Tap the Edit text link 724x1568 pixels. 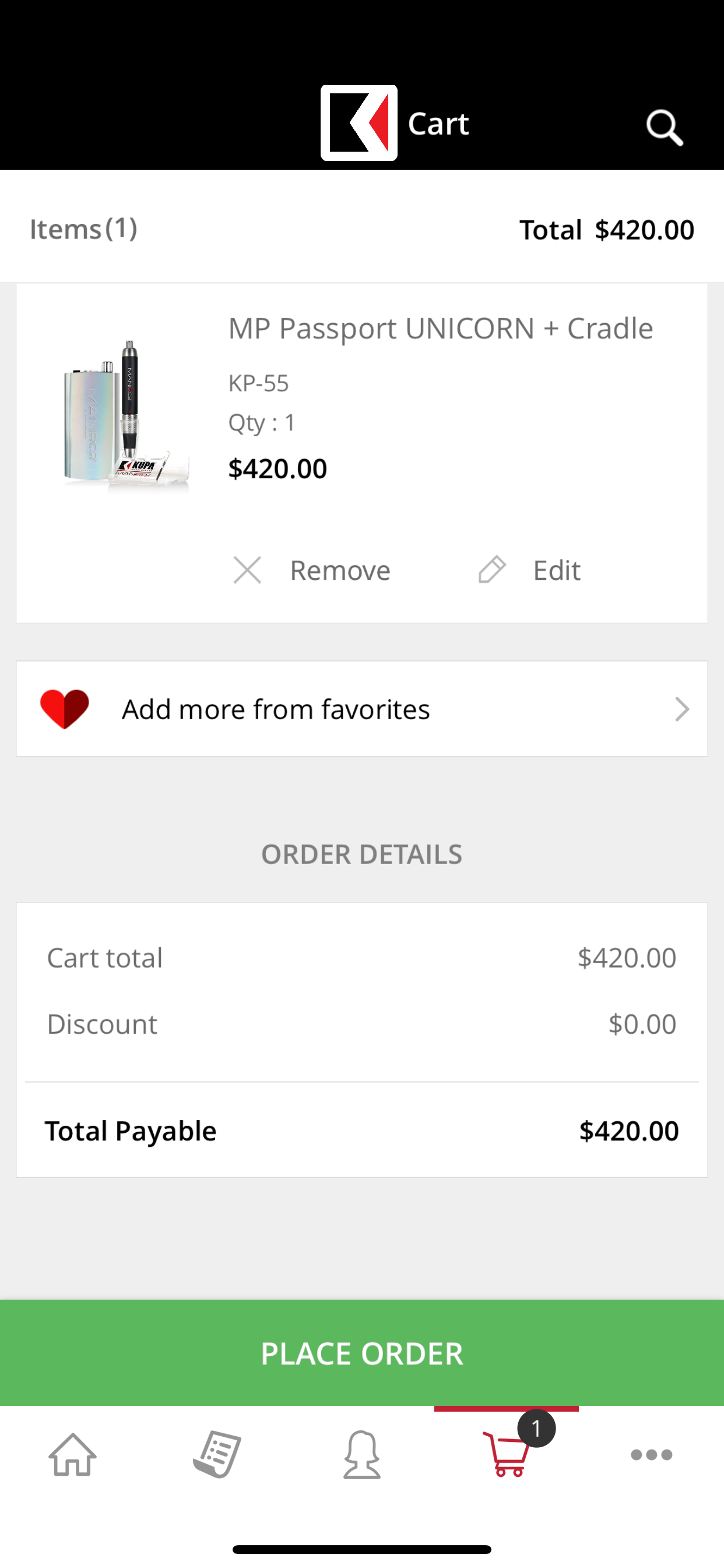[x=556, y=570]
